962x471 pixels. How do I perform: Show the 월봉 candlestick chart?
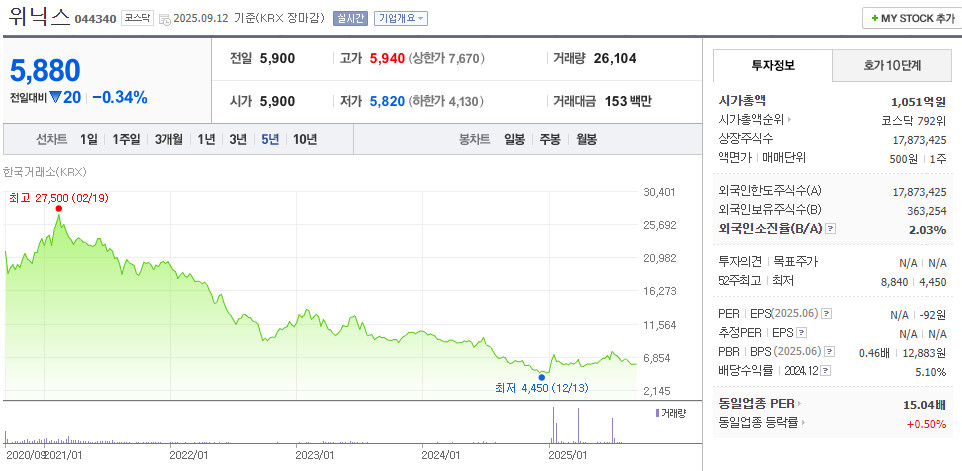(586, 139)
